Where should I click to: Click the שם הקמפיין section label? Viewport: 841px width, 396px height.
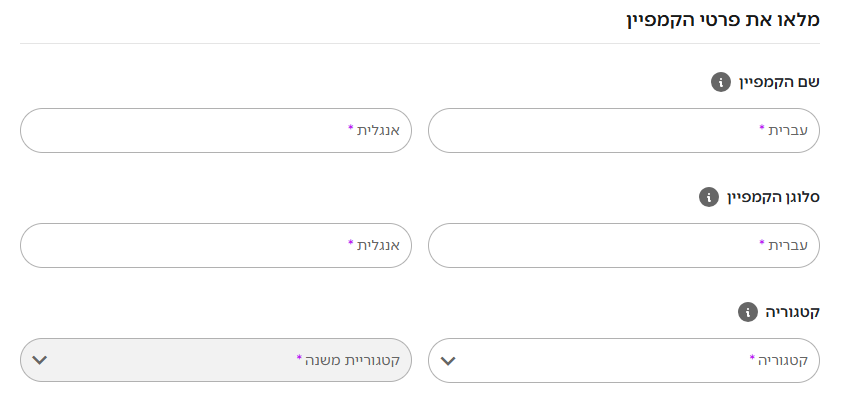pyautogui.click(x=779, y=82)
